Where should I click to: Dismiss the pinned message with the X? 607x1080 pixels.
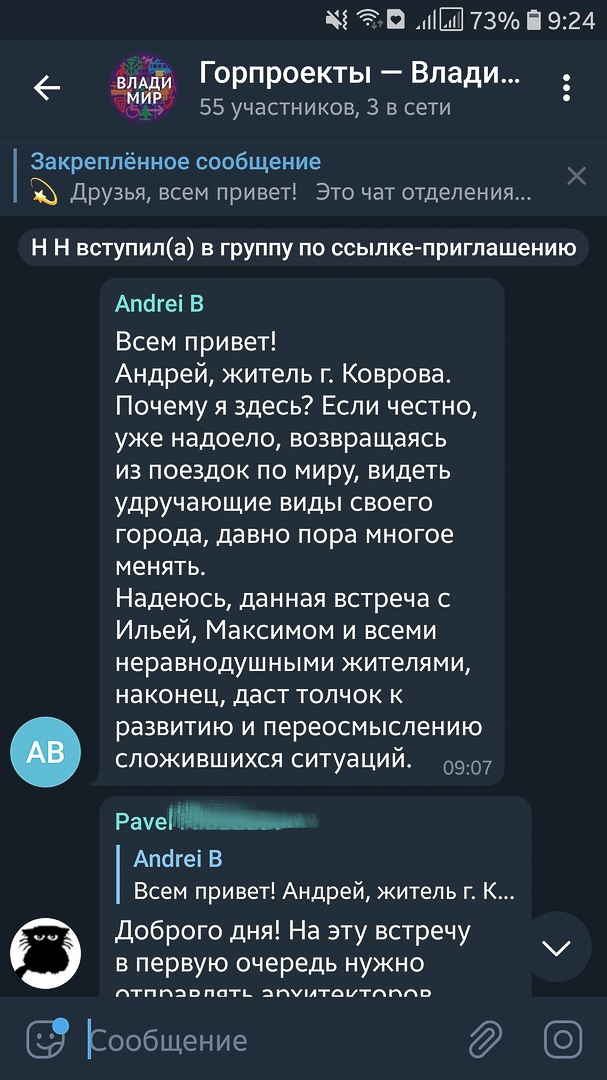tap(577, 176)
